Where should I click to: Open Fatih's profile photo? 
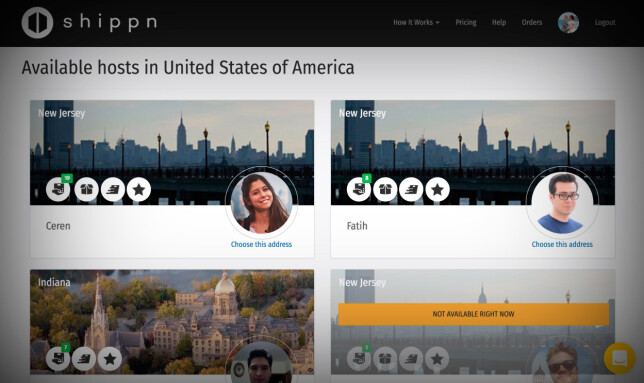pyautogui.click(x=562, y=202)
